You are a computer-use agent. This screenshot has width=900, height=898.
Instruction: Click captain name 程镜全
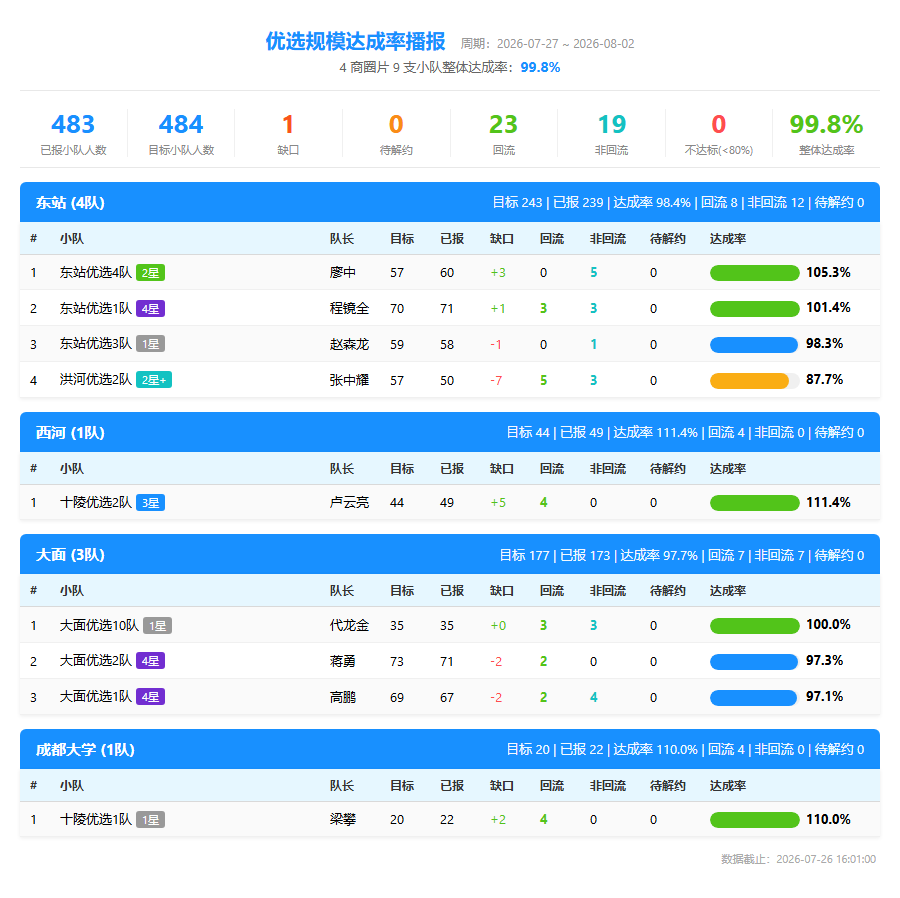click(349, 309)
